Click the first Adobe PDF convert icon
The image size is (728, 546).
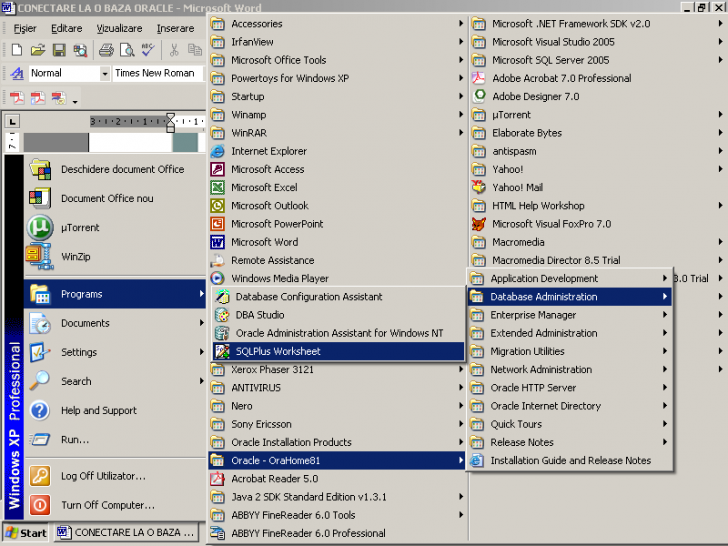(x=17, y=98)
